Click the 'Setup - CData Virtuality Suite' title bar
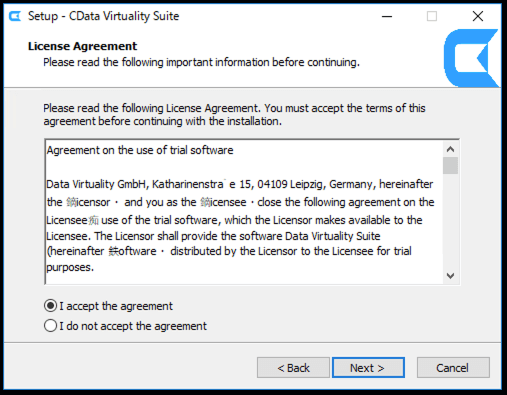 (x=103, y=16)
